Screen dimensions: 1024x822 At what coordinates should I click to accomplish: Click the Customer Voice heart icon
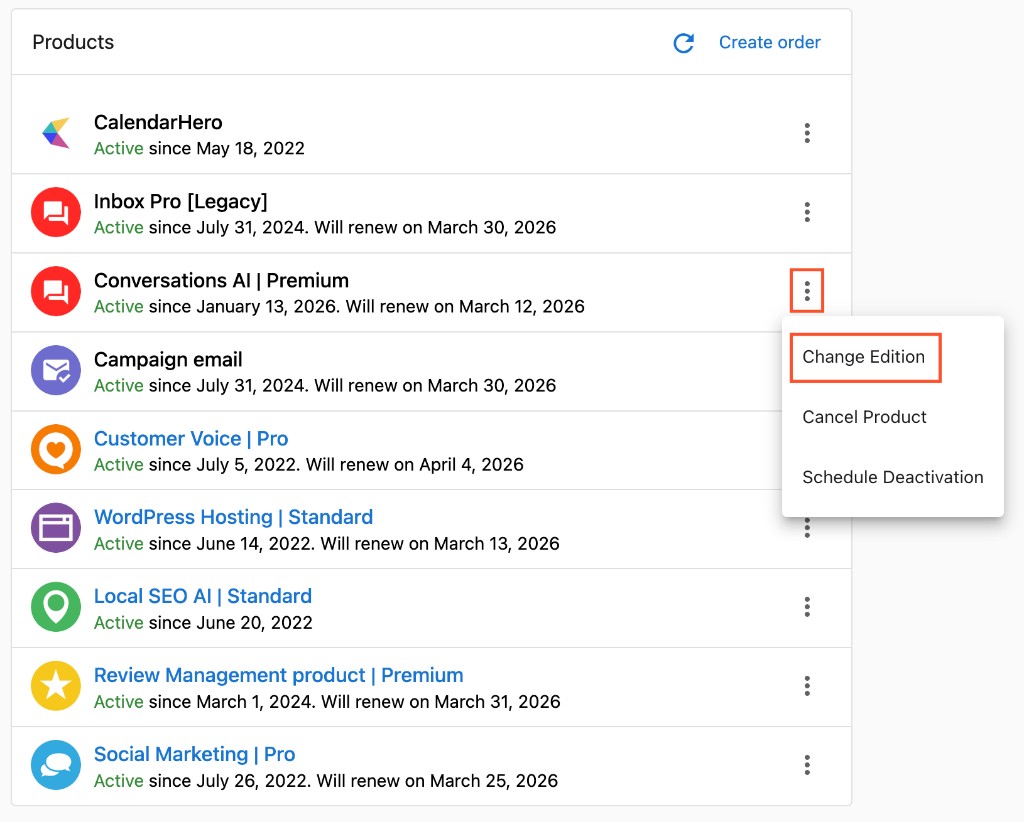pos(56,449)
